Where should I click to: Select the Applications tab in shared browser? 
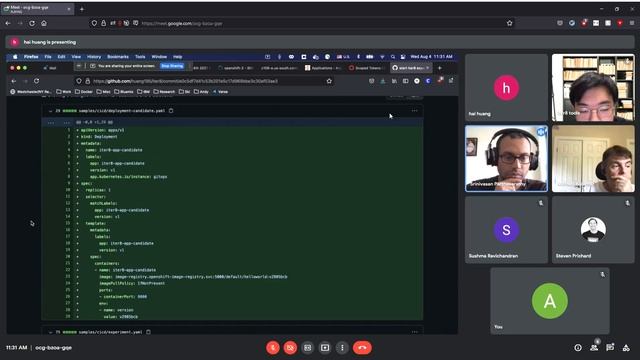(x=323, y=68)
